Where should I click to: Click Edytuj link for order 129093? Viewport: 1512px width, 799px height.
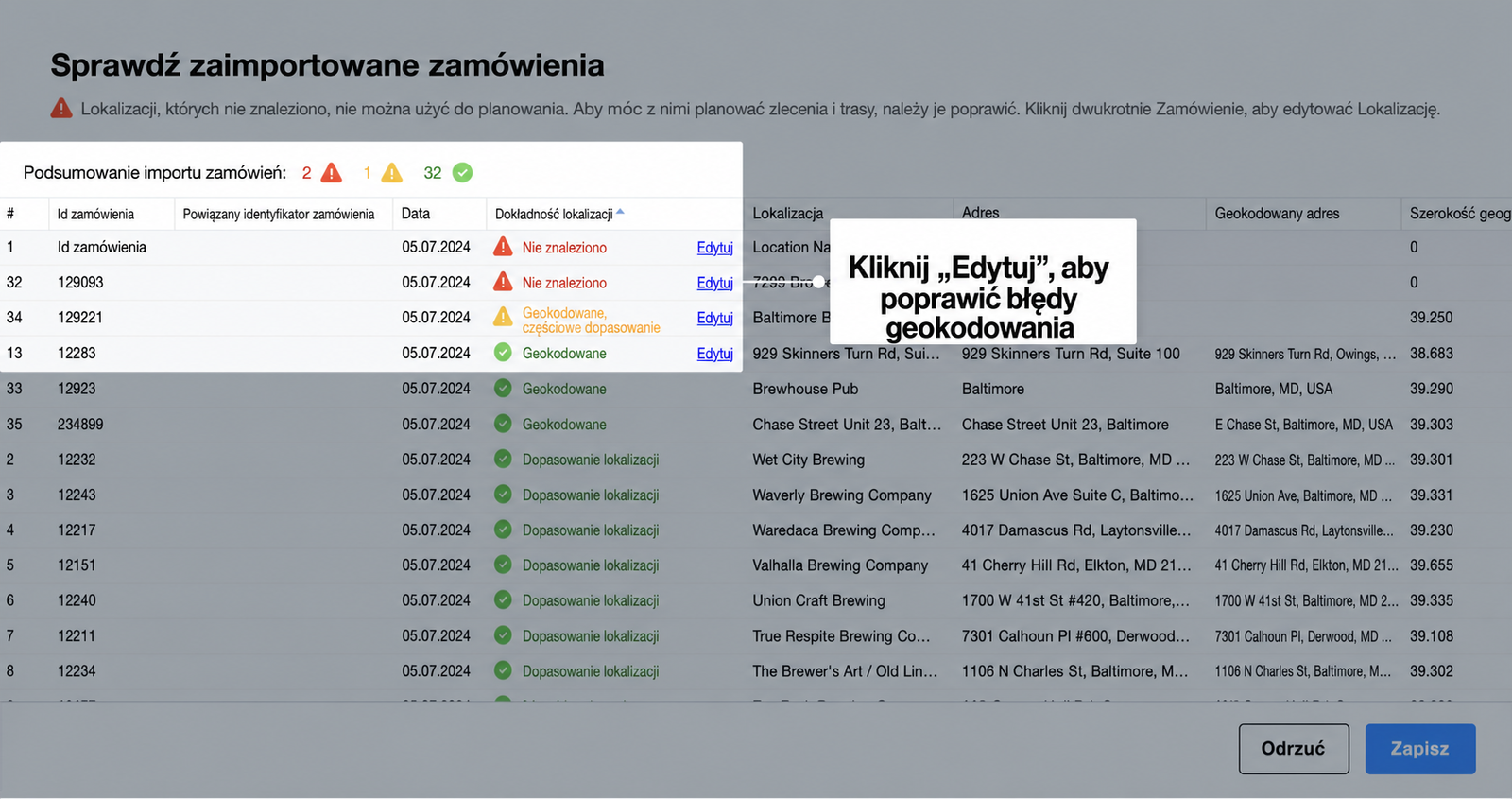coord(714,283)
